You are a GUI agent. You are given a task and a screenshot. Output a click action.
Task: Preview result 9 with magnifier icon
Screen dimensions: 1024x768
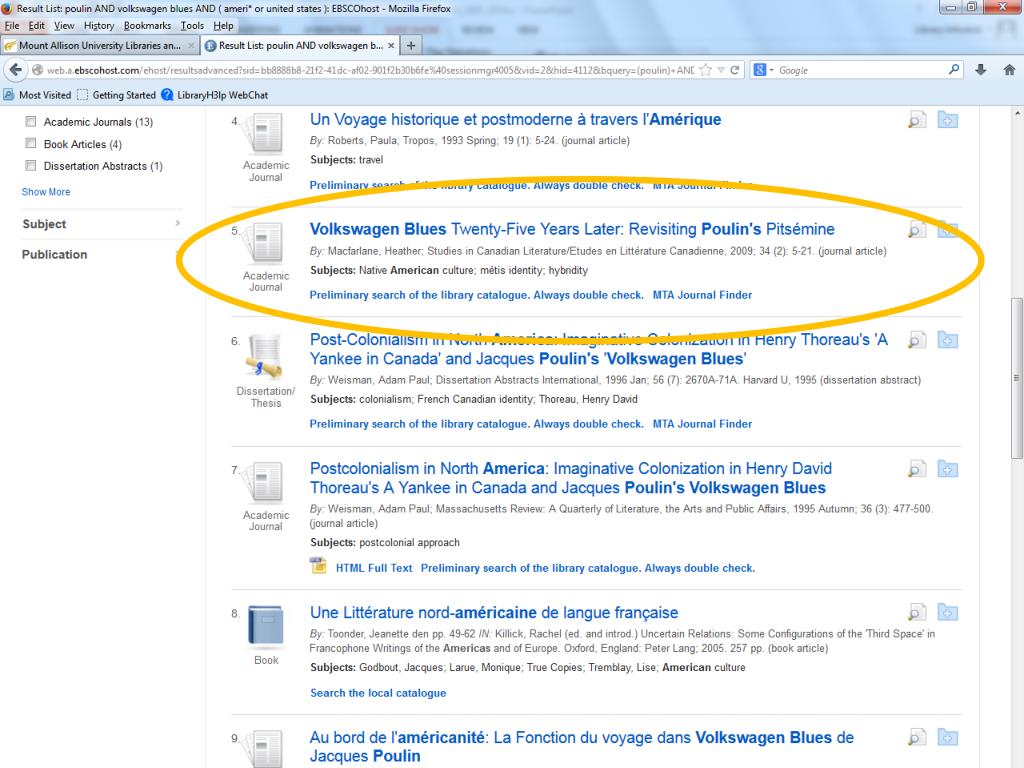click(917, 737)
